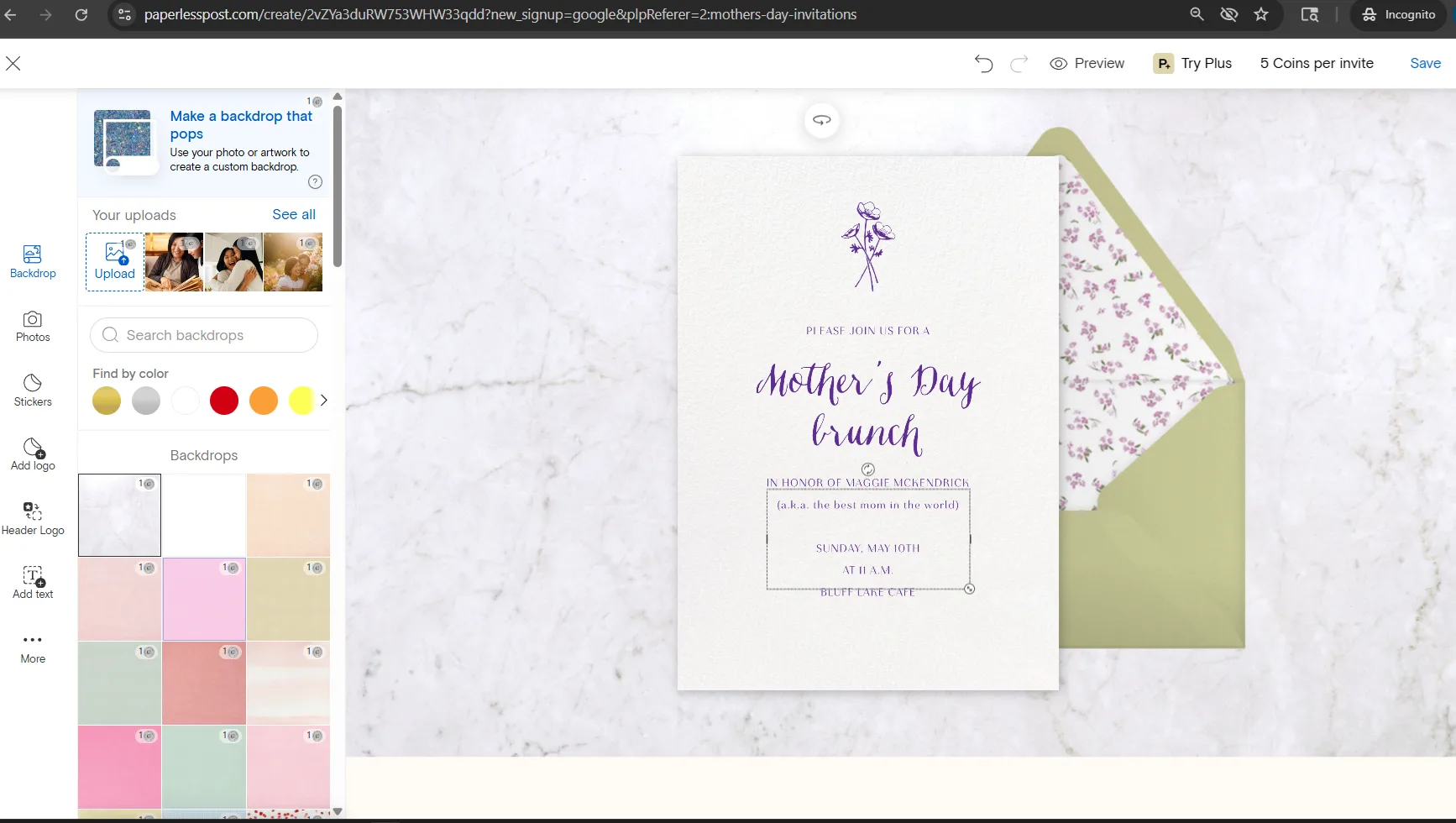Filter backdrops by white color
1456x823 pixels.
[185, 401]
